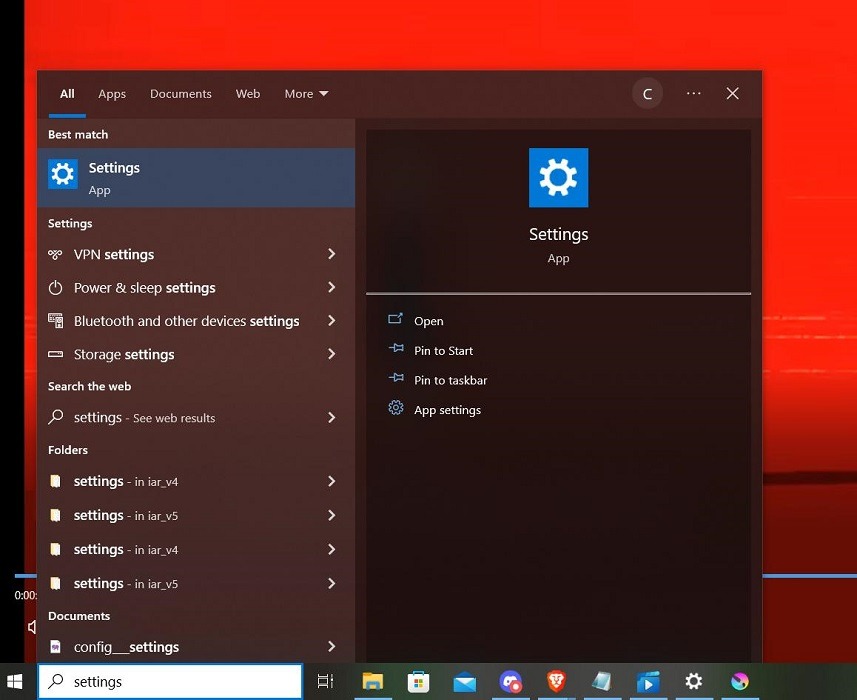This screenshot has height=700, width=857.
Task: Launch the Mail app from the taskbar
Action: coord(465,681)
